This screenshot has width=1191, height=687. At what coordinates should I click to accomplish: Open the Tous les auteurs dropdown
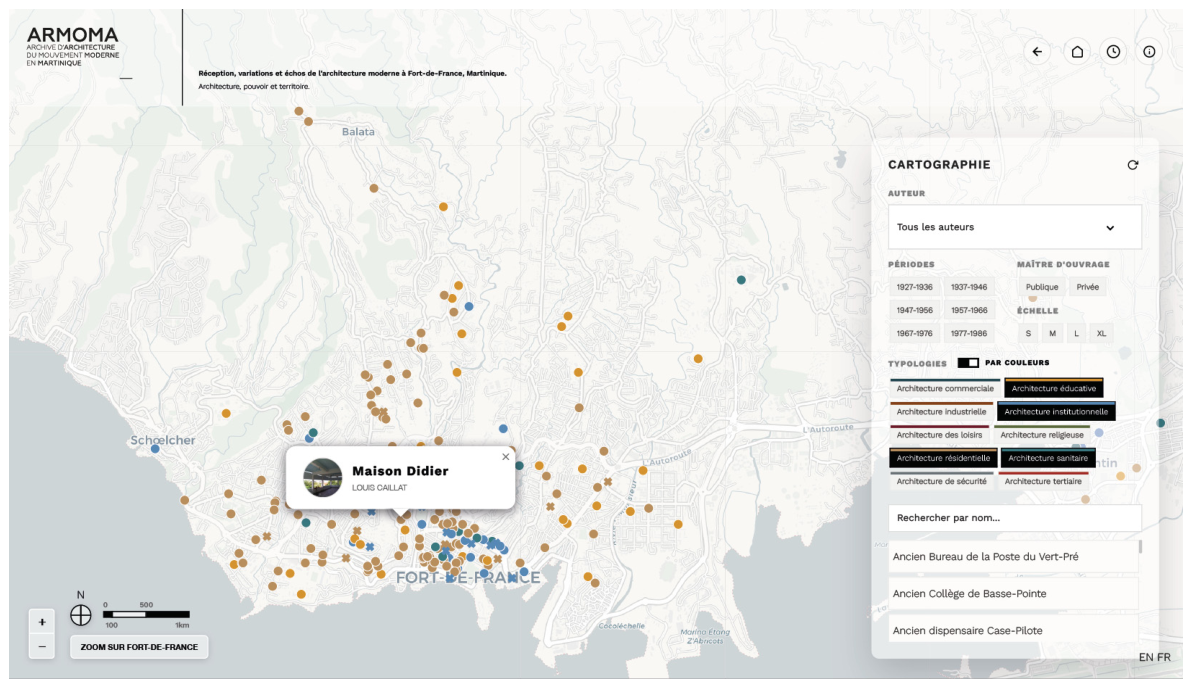click(x=1014, y=227)
